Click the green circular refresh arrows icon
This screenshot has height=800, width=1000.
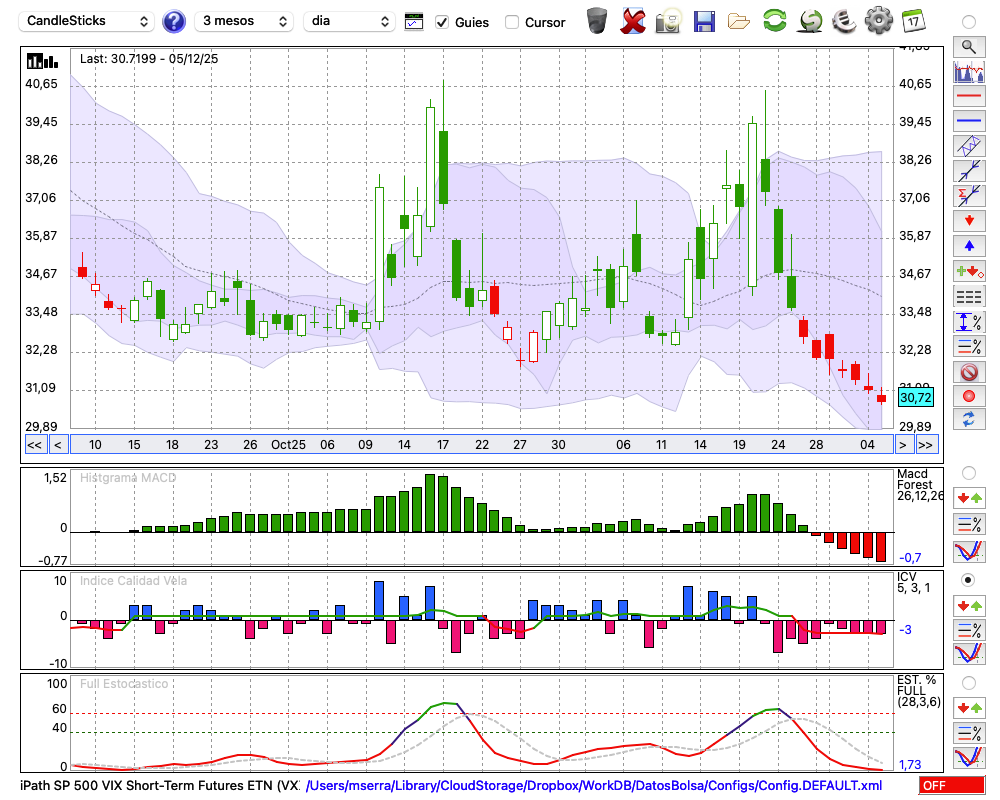tap(774, 21)
